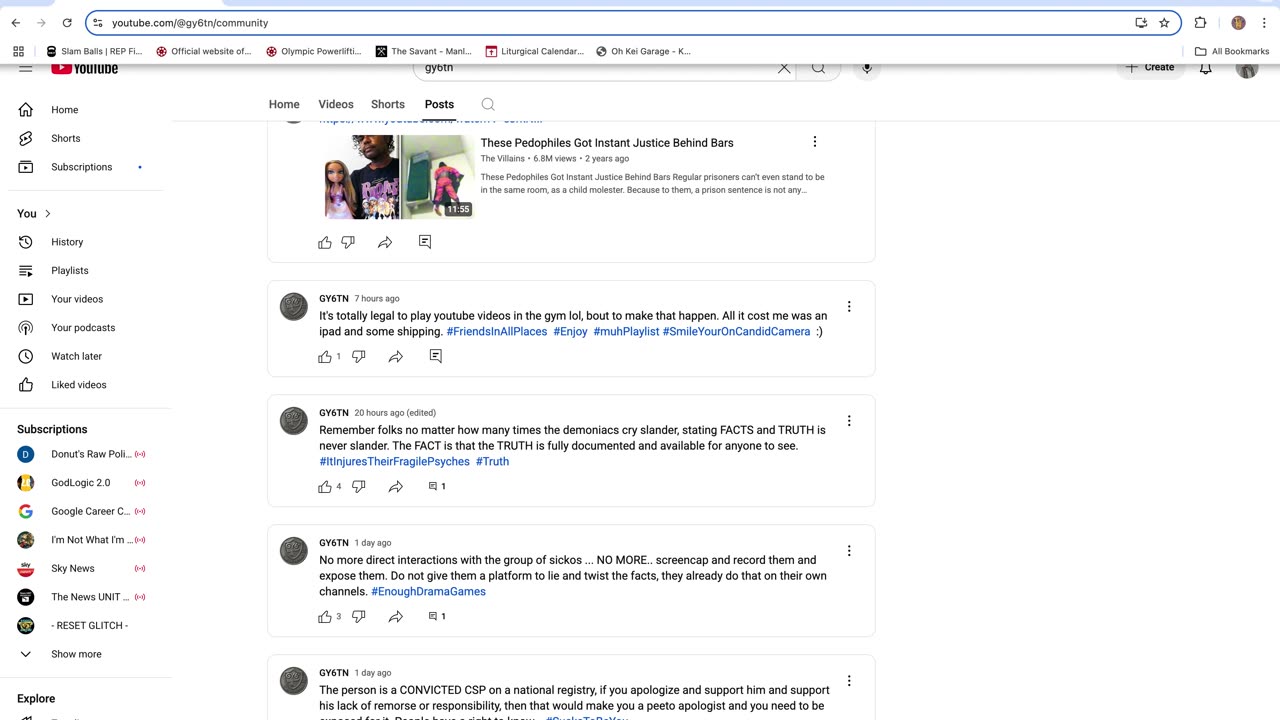Image resolution: width=1280 pixels, height=720 pixels.
Task: Open Your podcasts in the sidebar
Action: click(x=85, y=327)
